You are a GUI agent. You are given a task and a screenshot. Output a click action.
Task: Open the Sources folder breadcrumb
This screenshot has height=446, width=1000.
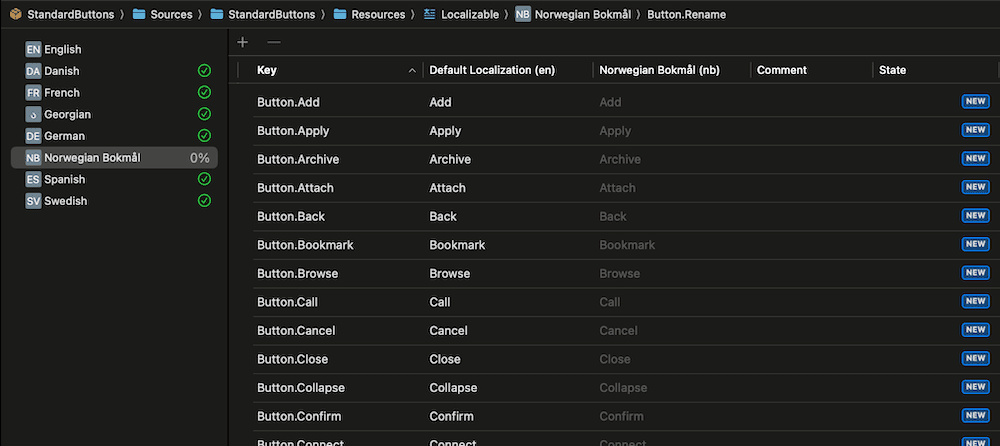[163, 14]
